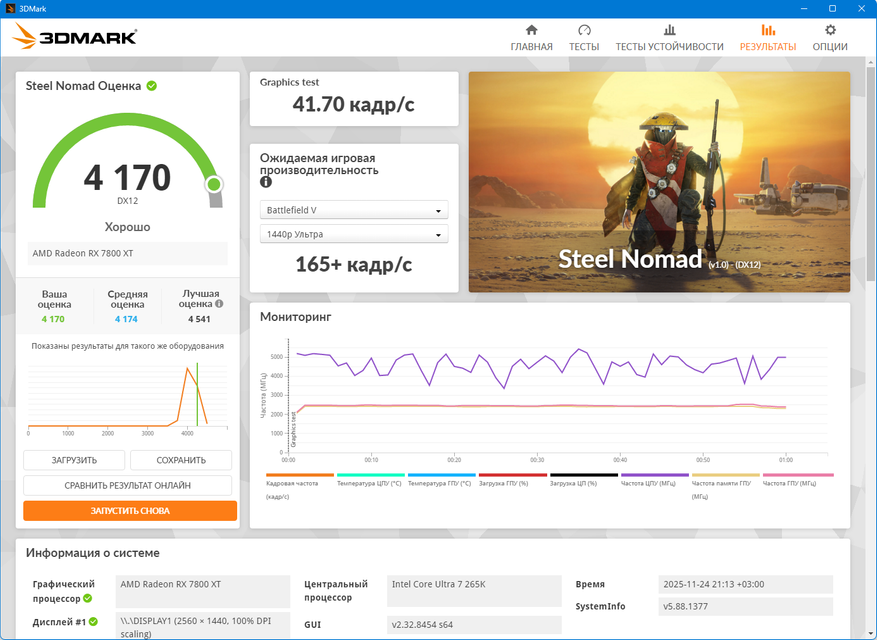Viewport: 877px width, 640px height.
Task: Click green checkmark beside Steel Nomad Оценка
Action: (x=152, y=86)
